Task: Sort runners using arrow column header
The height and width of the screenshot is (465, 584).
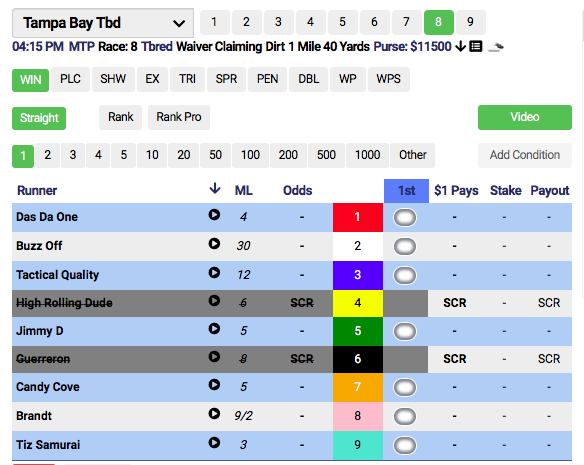Action: coord(215,189)
